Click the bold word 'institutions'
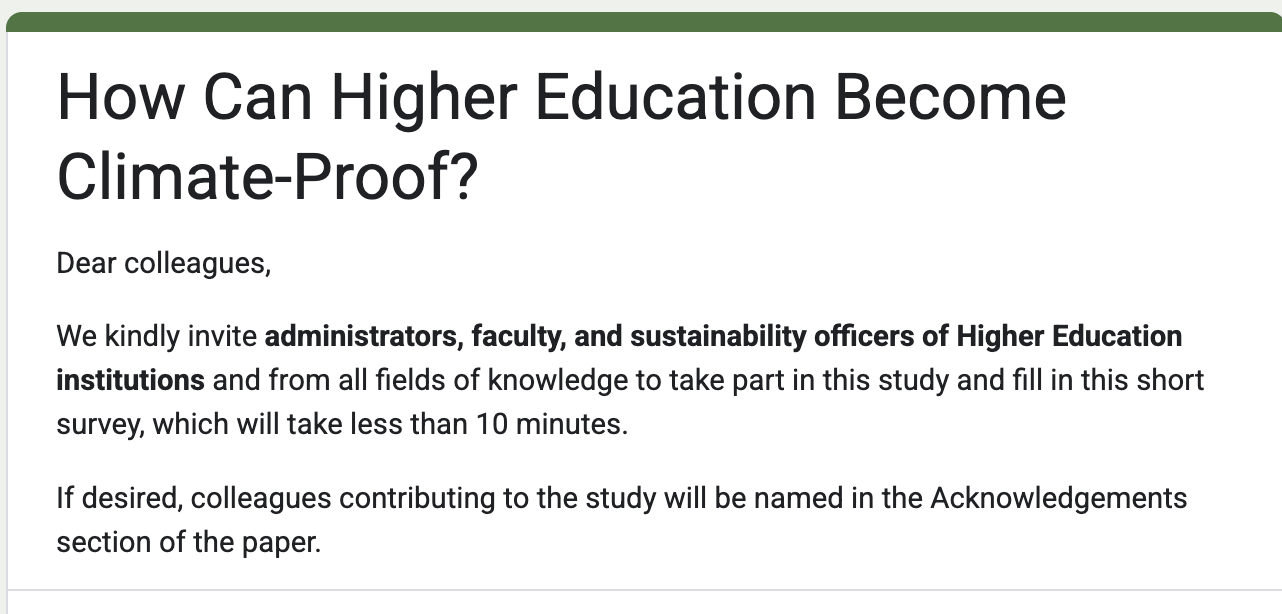This screenshot has width=1282, height=614. 131,380
